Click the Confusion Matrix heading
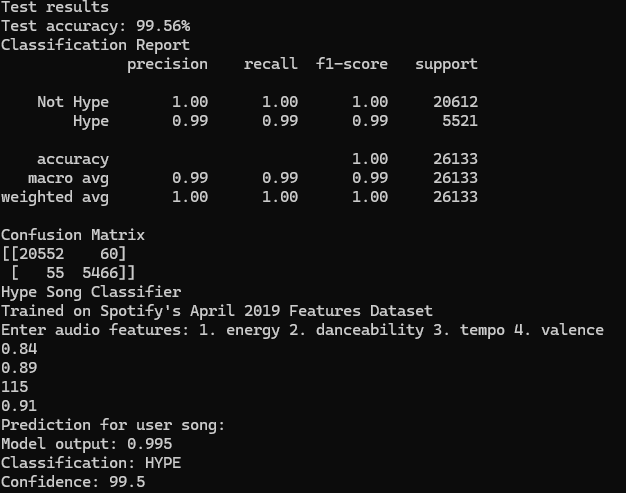The image size is (626, 493). [73, 235]
